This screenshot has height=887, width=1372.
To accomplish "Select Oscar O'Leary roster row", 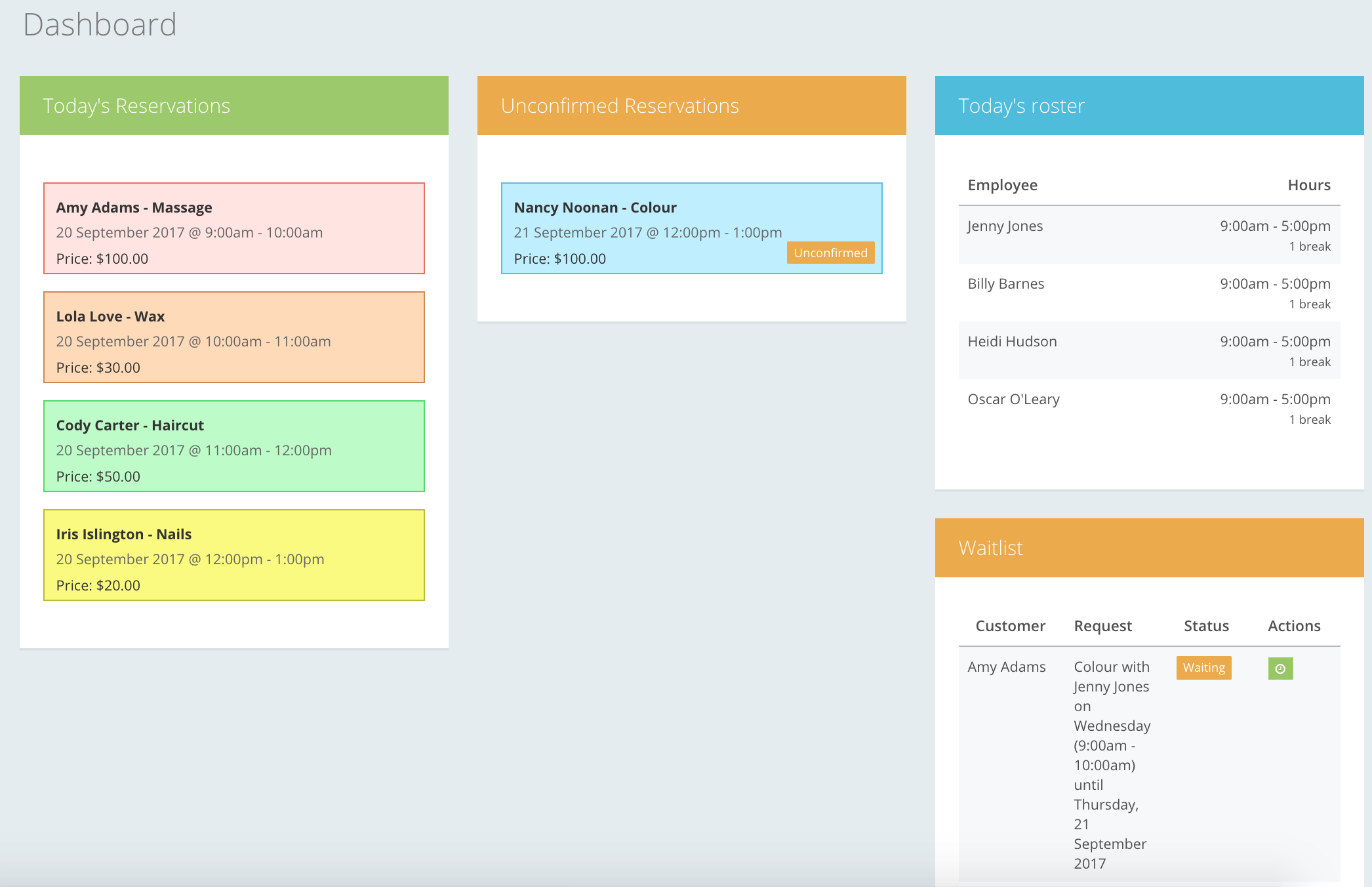I will [1150, 408].
